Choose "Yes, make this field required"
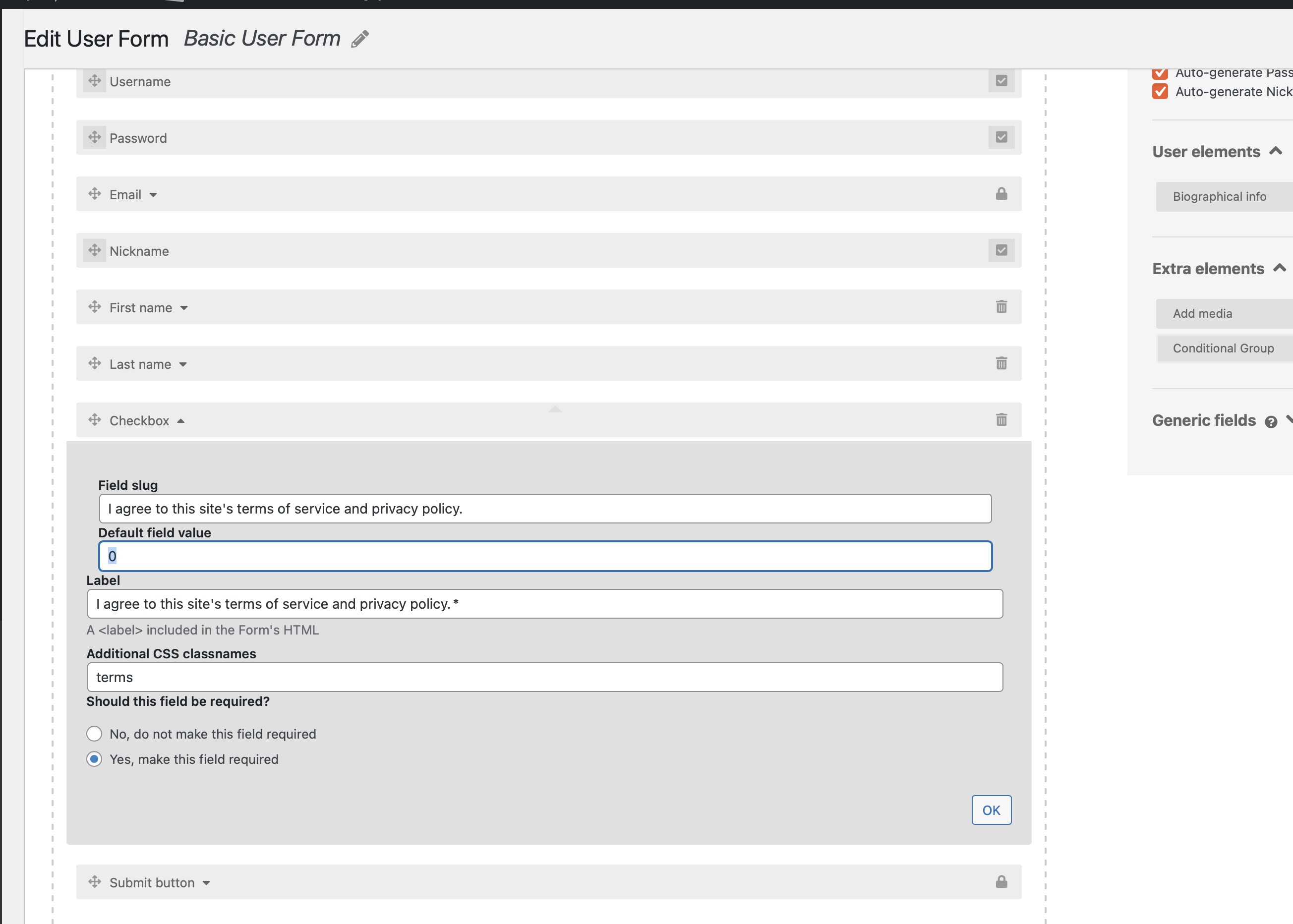This screenshot has width=1293, height=924. pyautogui.click(x=95, y=759)
